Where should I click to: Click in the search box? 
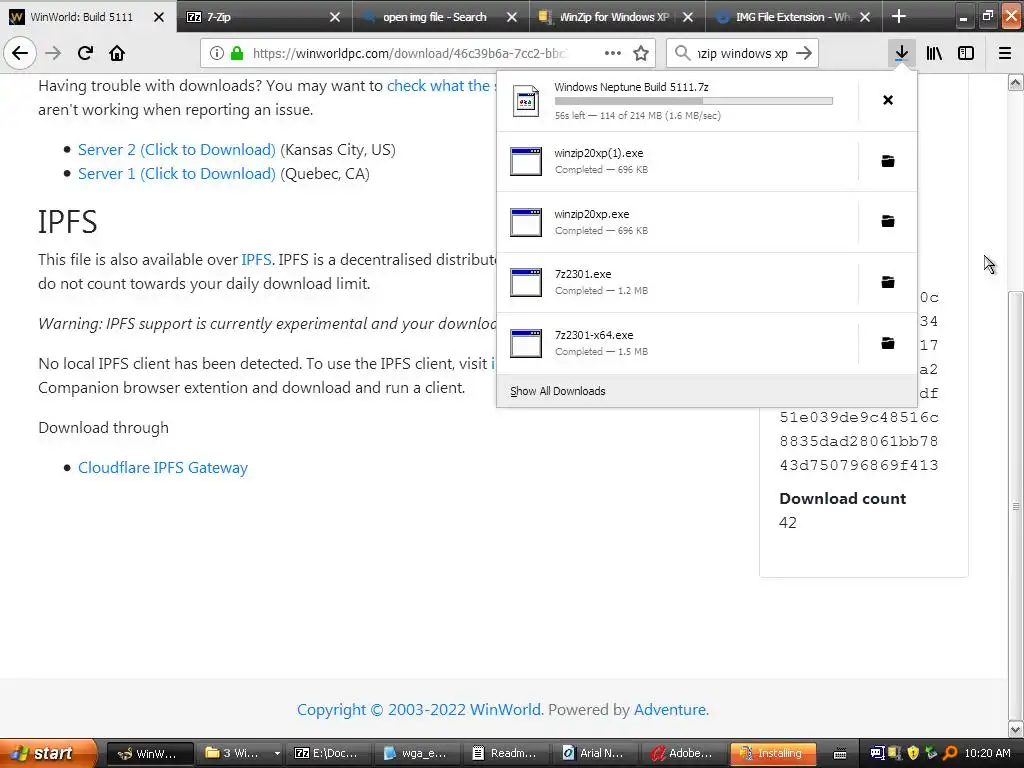[x=743, y=53]
